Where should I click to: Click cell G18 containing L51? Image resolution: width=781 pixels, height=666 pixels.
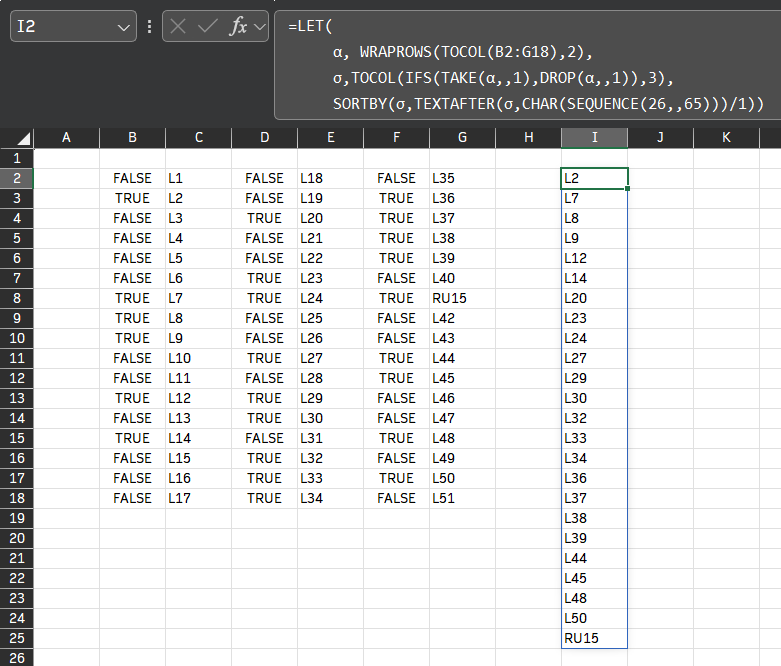click(x=462, y=498)
